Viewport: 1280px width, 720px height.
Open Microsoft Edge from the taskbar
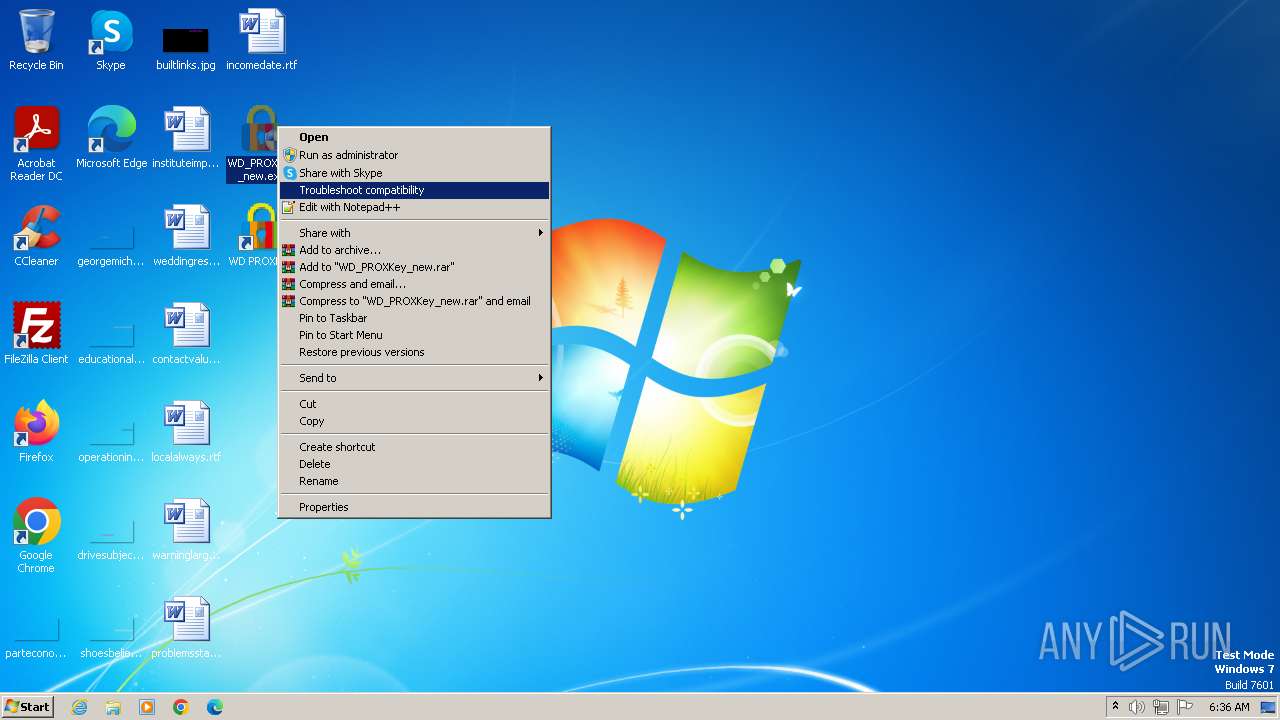click(215, 707)
